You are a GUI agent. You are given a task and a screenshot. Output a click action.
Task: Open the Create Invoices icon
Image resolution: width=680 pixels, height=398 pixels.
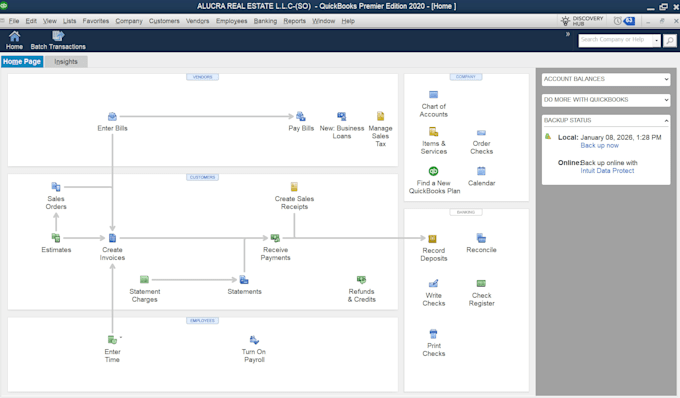[112, 238]
